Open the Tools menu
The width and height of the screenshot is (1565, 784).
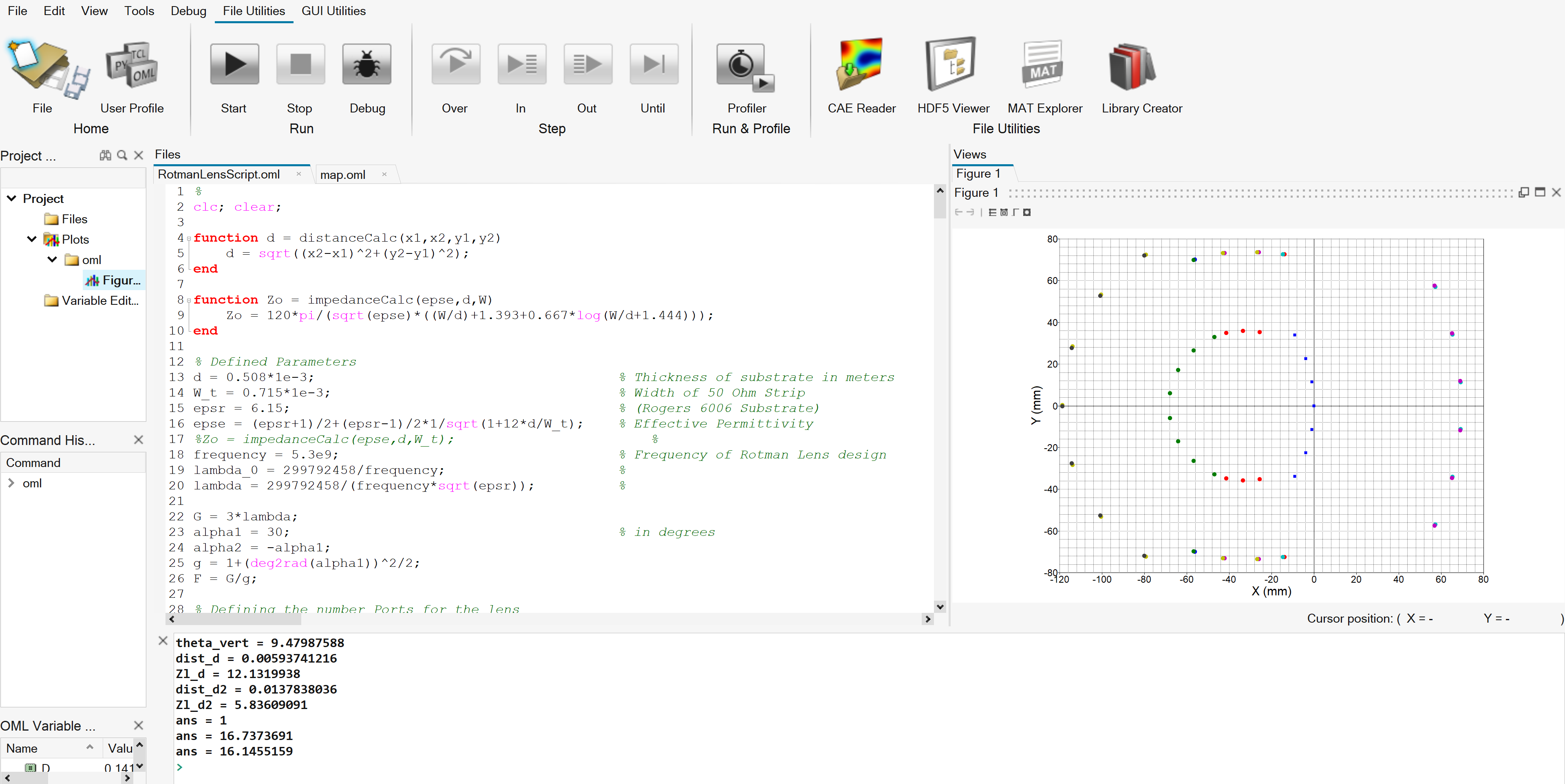point(139,11)
